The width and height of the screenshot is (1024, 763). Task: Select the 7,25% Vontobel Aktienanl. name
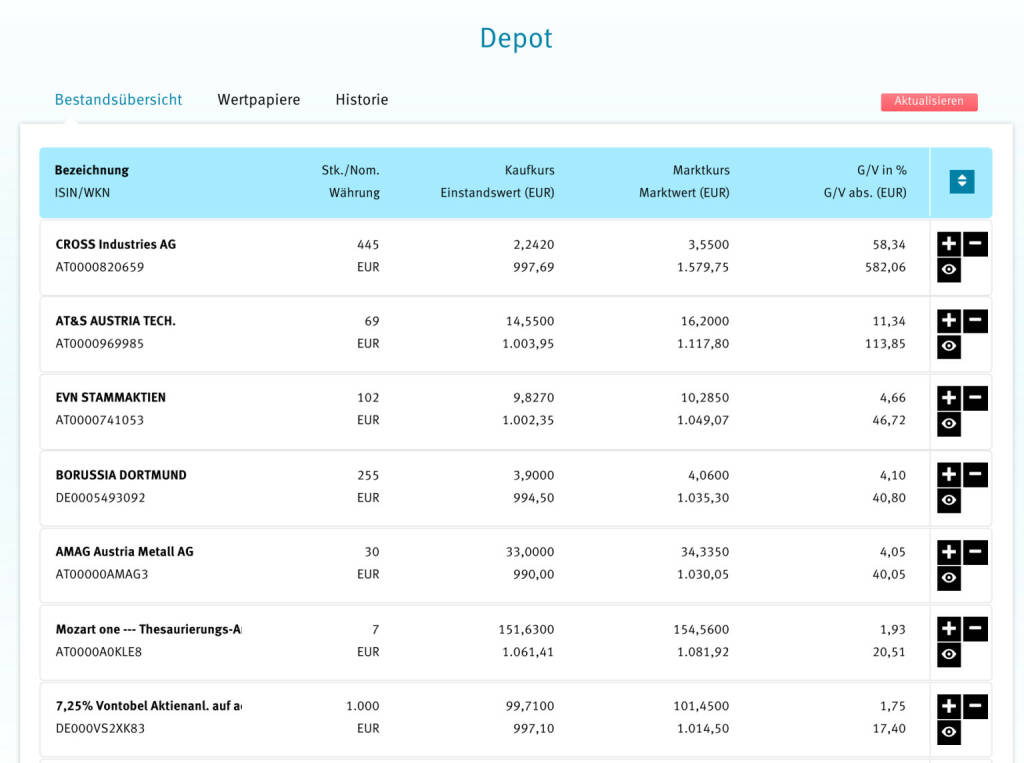(148, 706)
